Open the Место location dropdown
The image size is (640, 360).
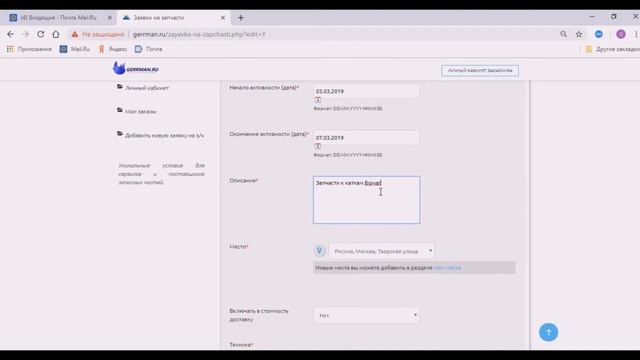tap(382, 251)
